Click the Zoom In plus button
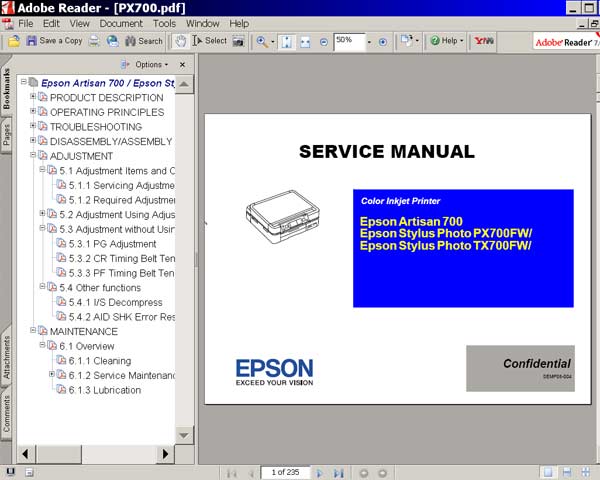600x480 pixels. [382, 42]
